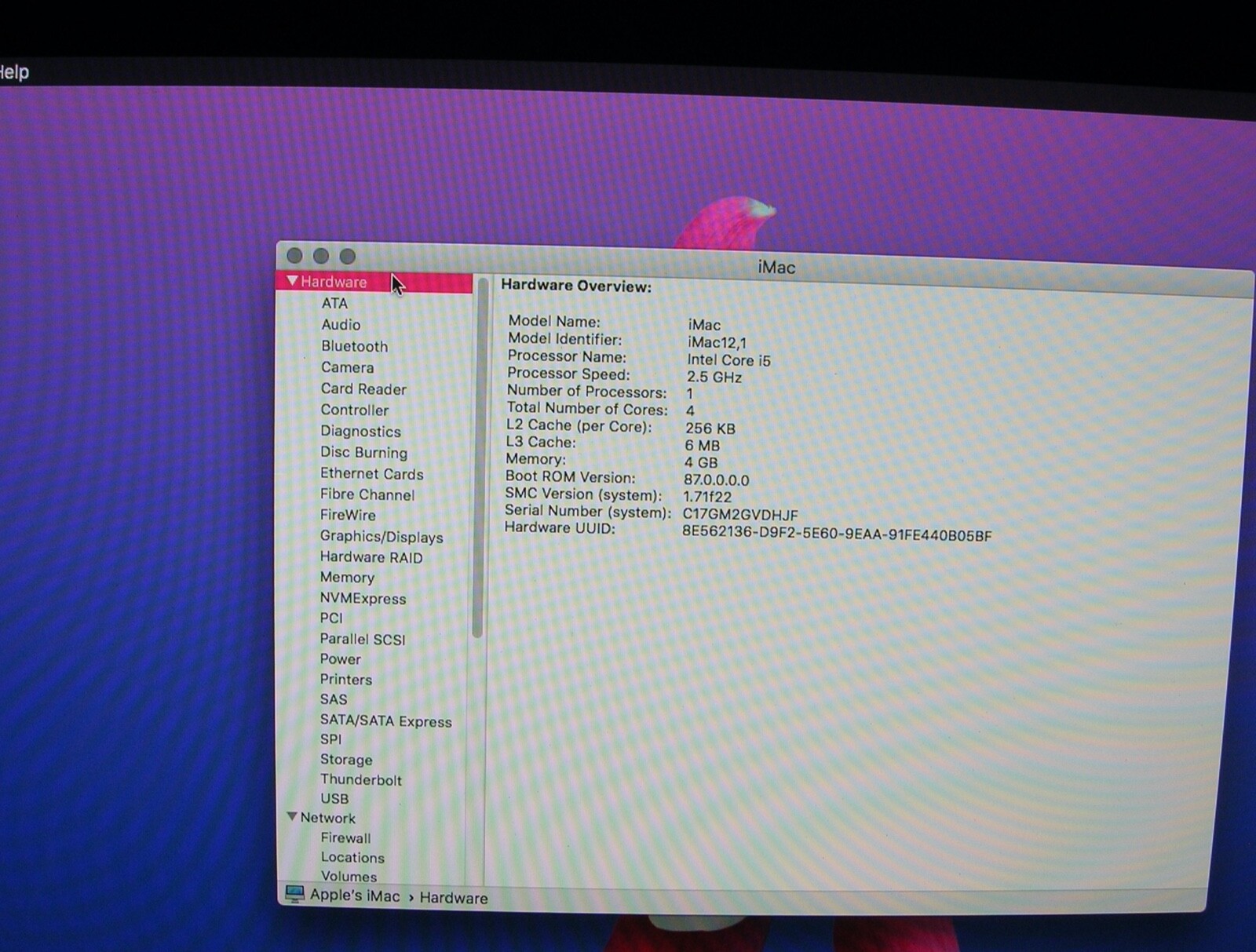Click the Hardware UUID value
This screenshot has width=1256, height=952.
837,534
